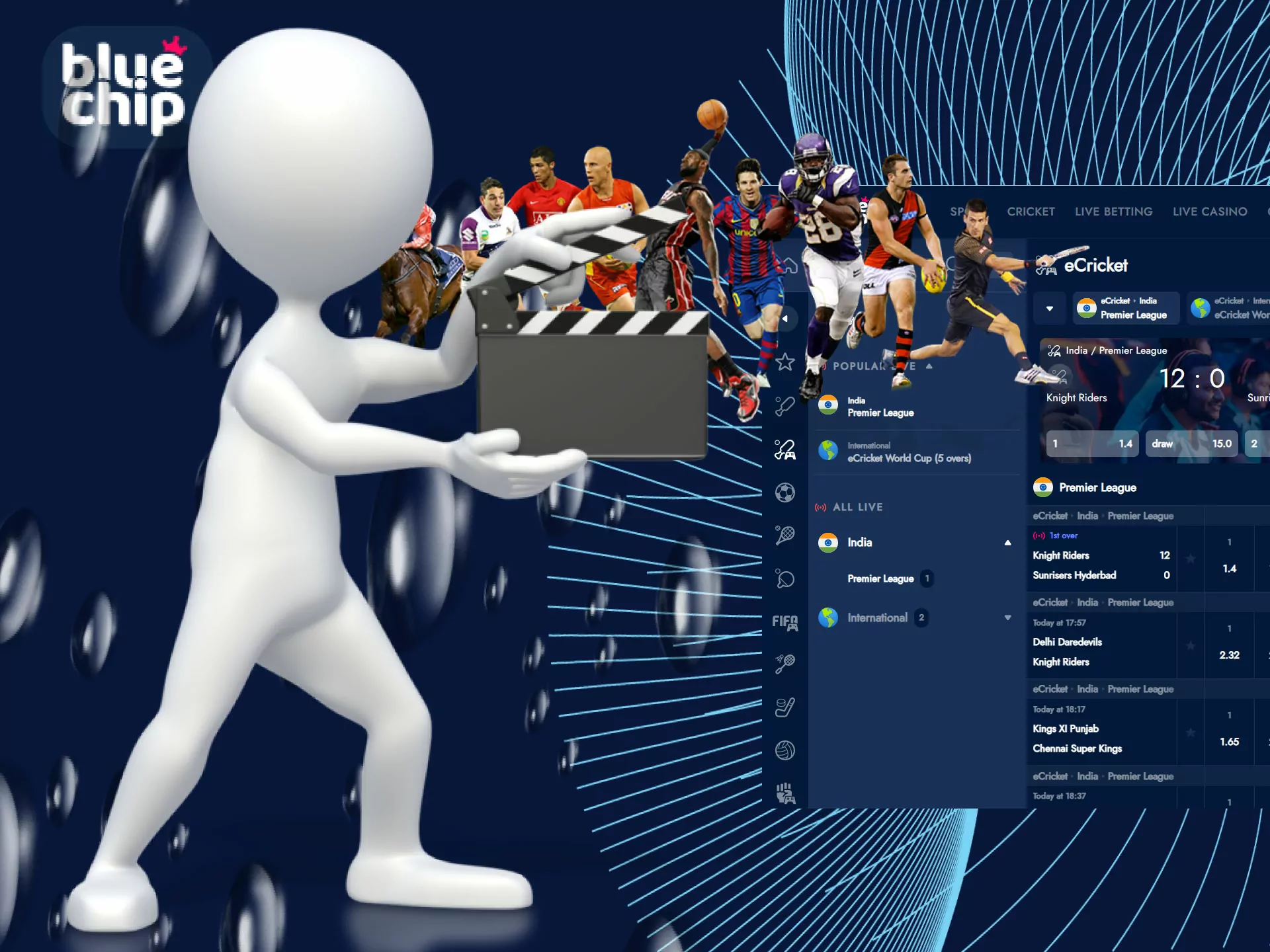
Task: Select the eCricket gamepad icon in sidebar
Action: tap(785, 450)
